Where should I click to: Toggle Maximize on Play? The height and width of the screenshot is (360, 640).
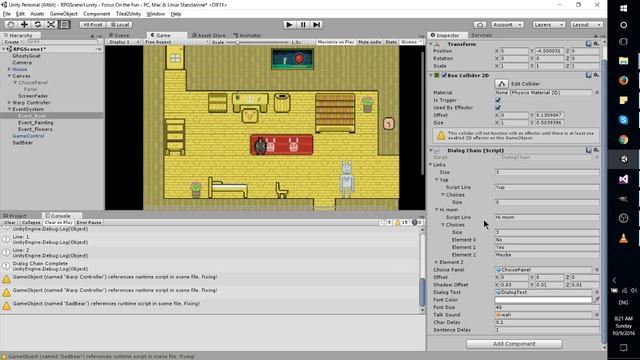pyautogui.click(x=336, y=42)
